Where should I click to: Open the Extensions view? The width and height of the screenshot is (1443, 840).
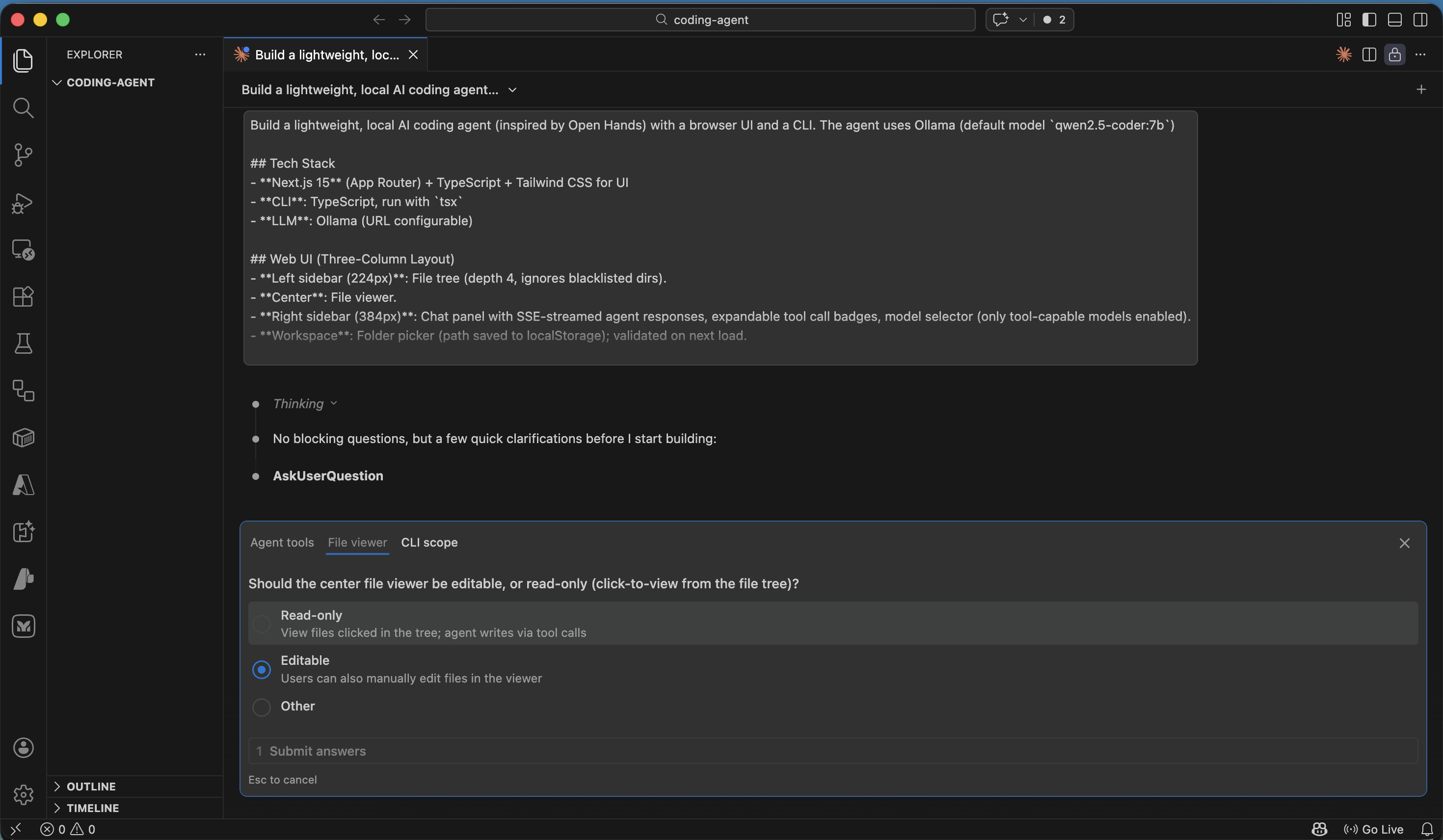click(23, 296)
